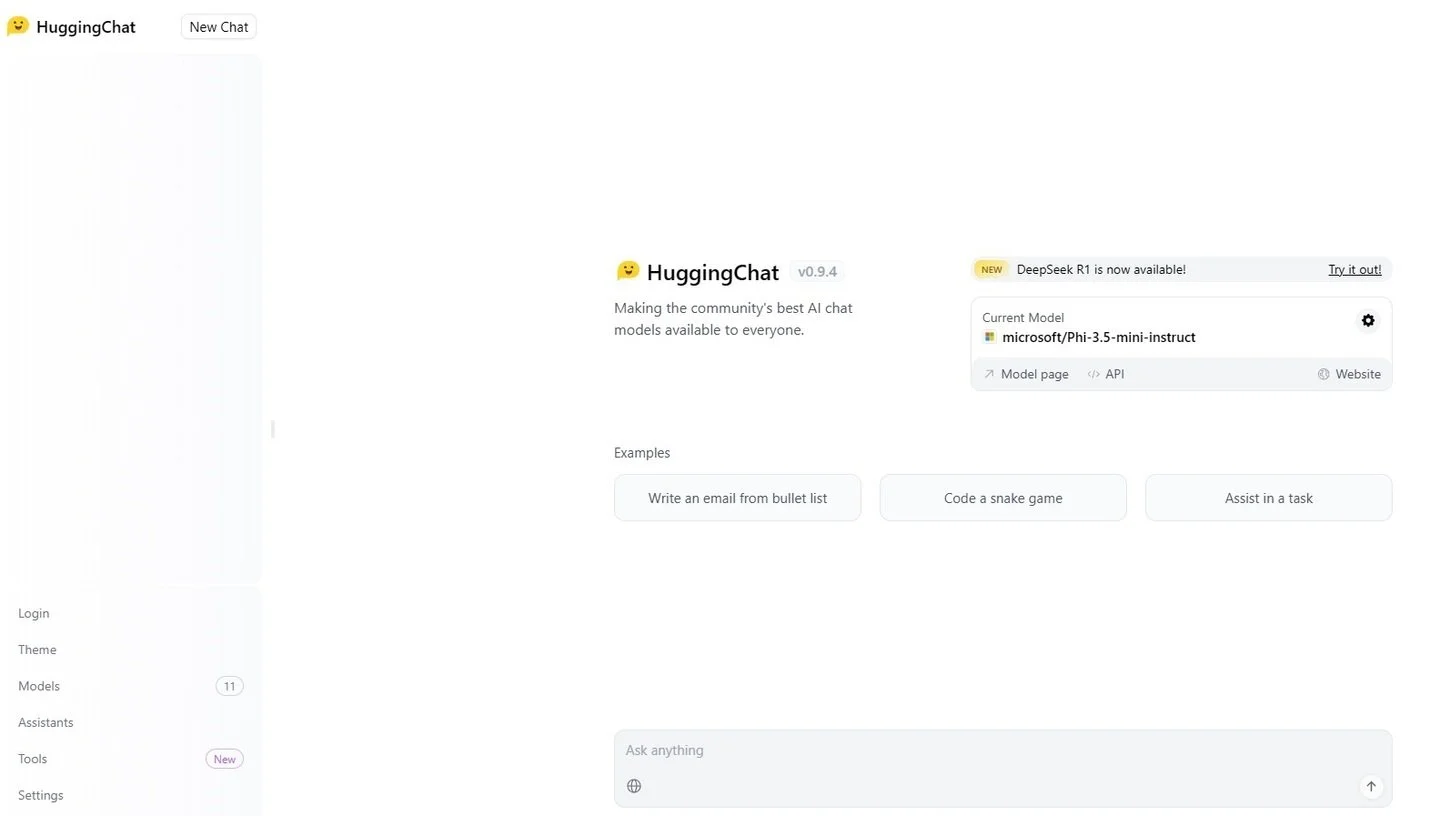This screenshot has width=1440, height=816.
Task: Focus the Ask anything input field
Action: pyautogui.click(x=1002, y=750)
